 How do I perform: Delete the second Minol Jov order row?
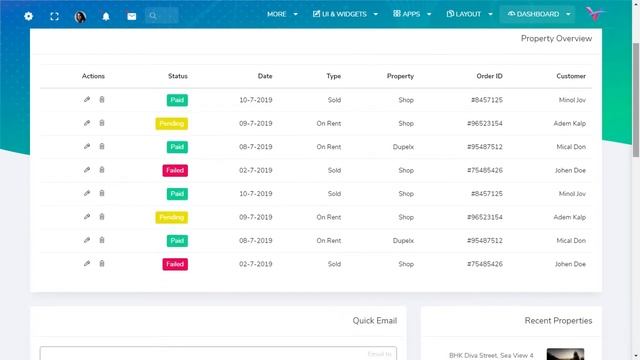[x=102, y=193]
